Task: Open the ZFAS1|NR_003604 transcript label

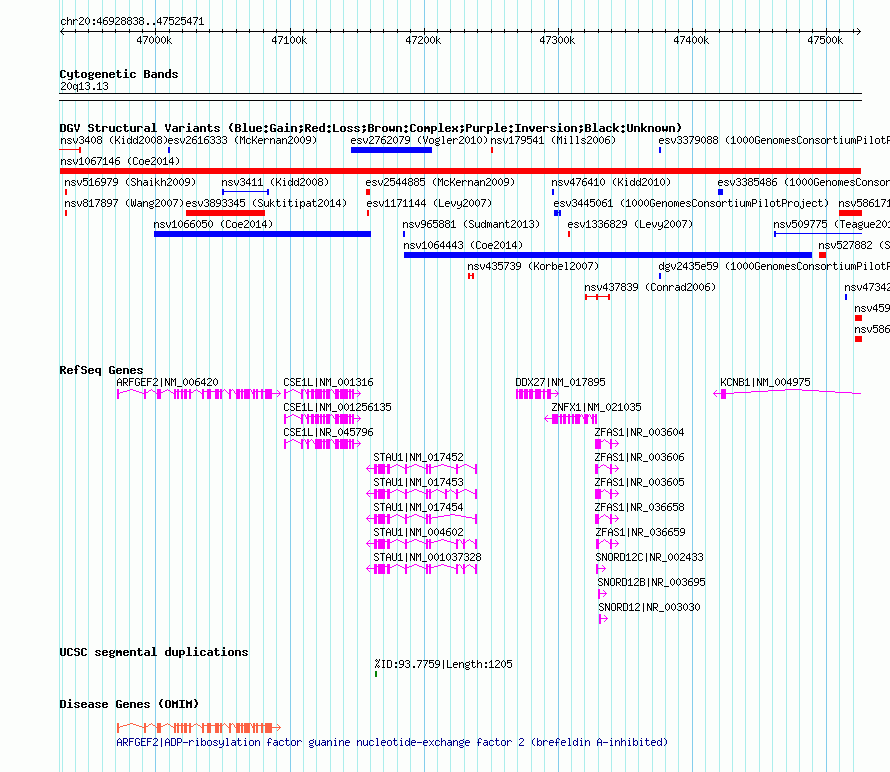Action: pyautogui.click(x=639, y=433)
